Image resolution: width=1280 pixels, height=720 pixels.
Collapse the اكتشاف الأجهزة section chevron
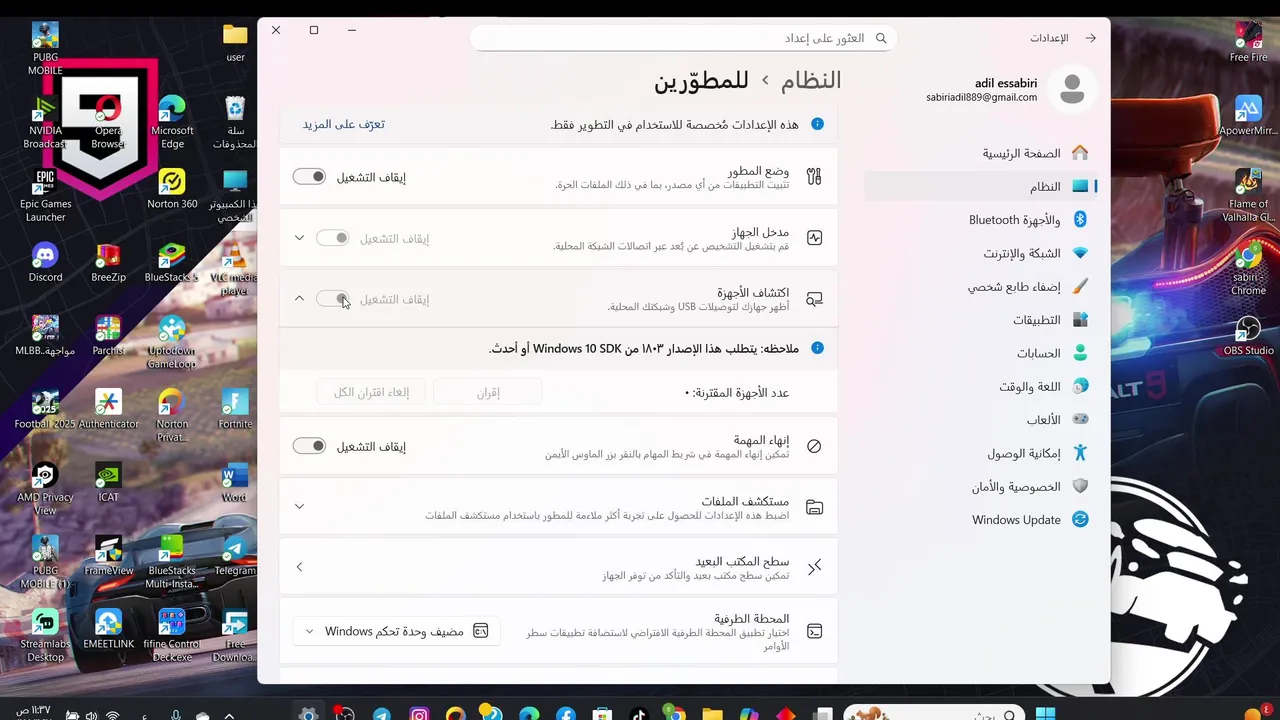pos(299,299)
